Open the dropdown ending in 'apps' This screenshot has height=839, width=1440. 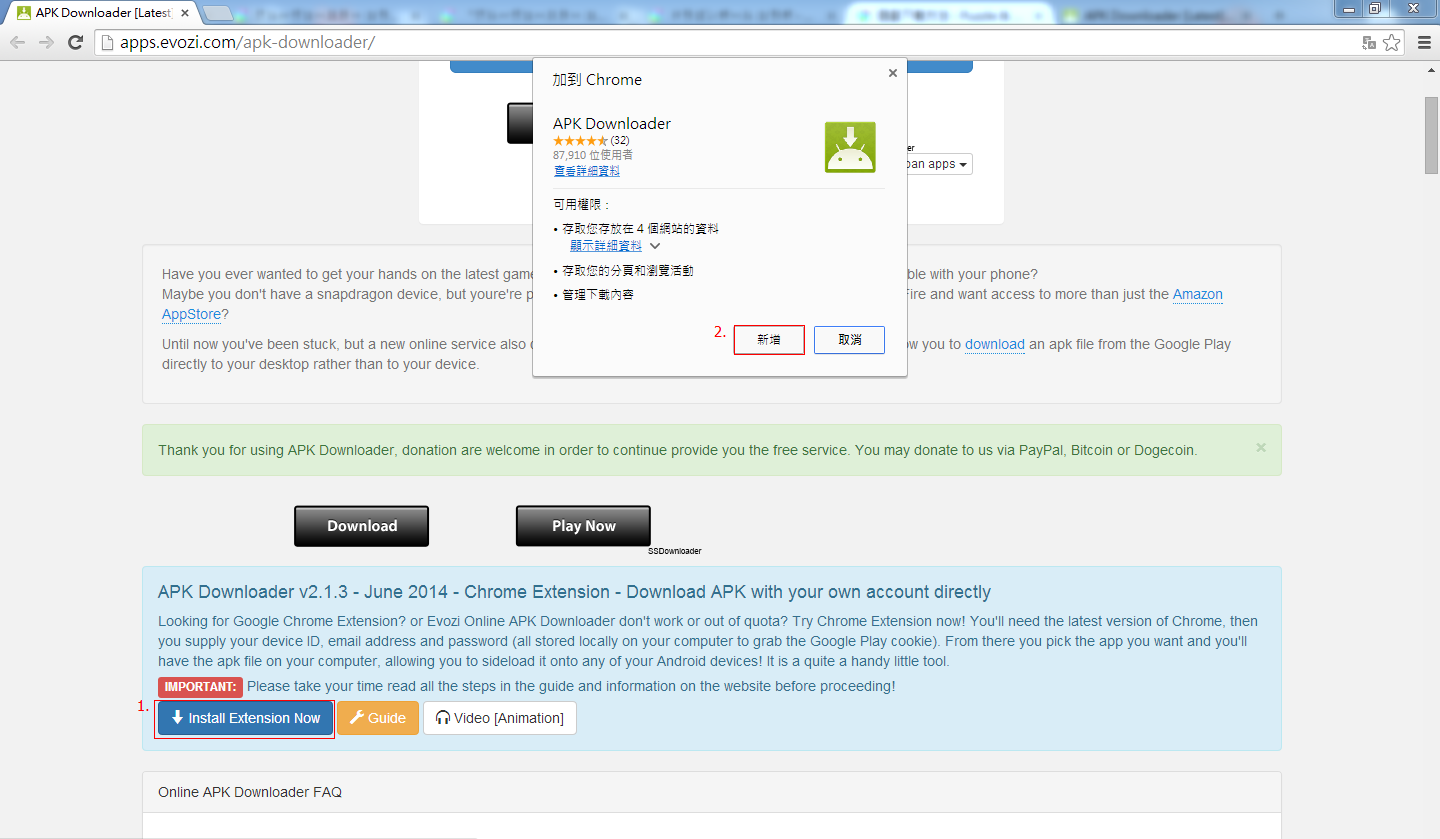(937, 164)
